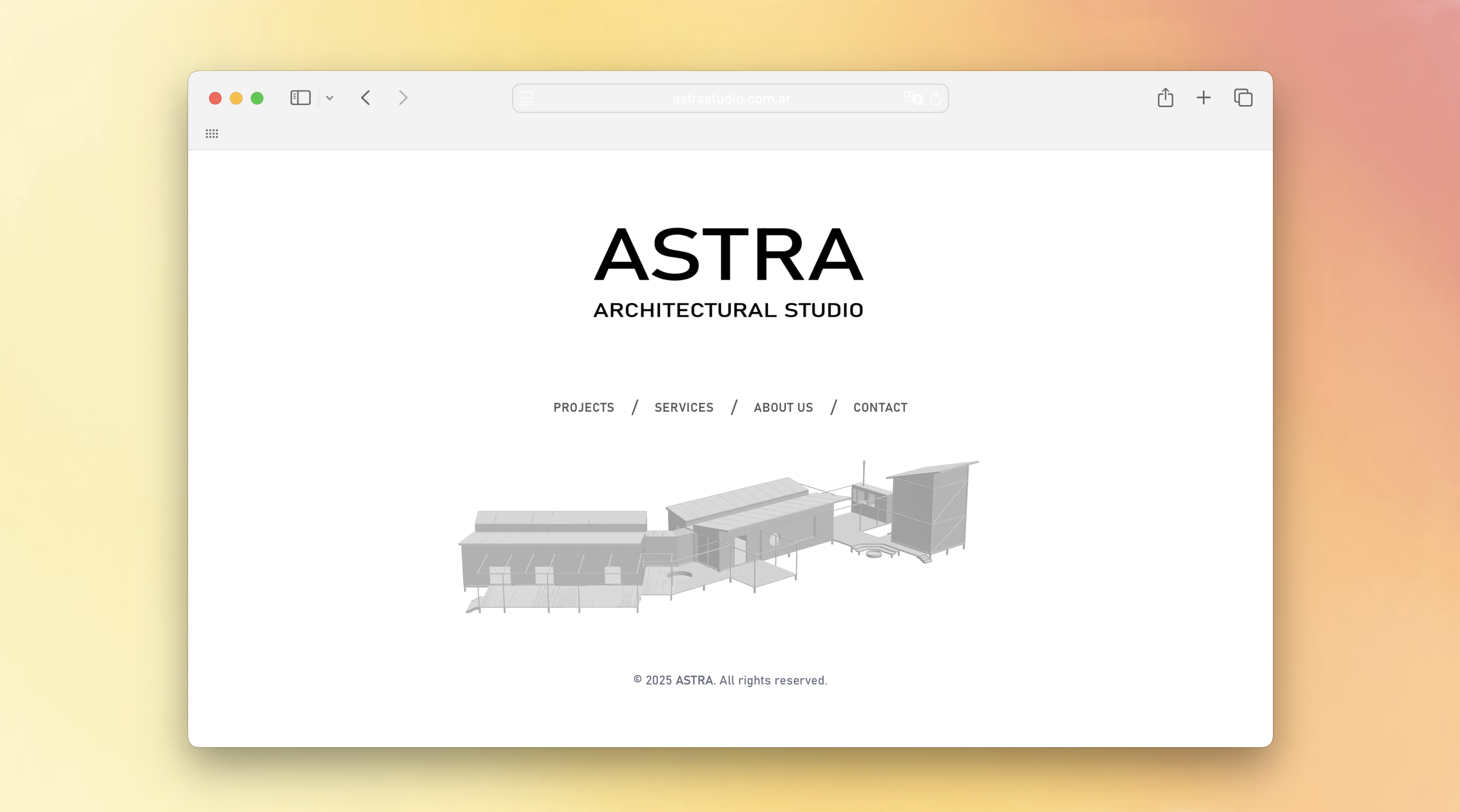Image resolution: width=1460 pixels, height=812 pixels.
Task: Click the ASTRA logo
Action: [x=729, y=257]
